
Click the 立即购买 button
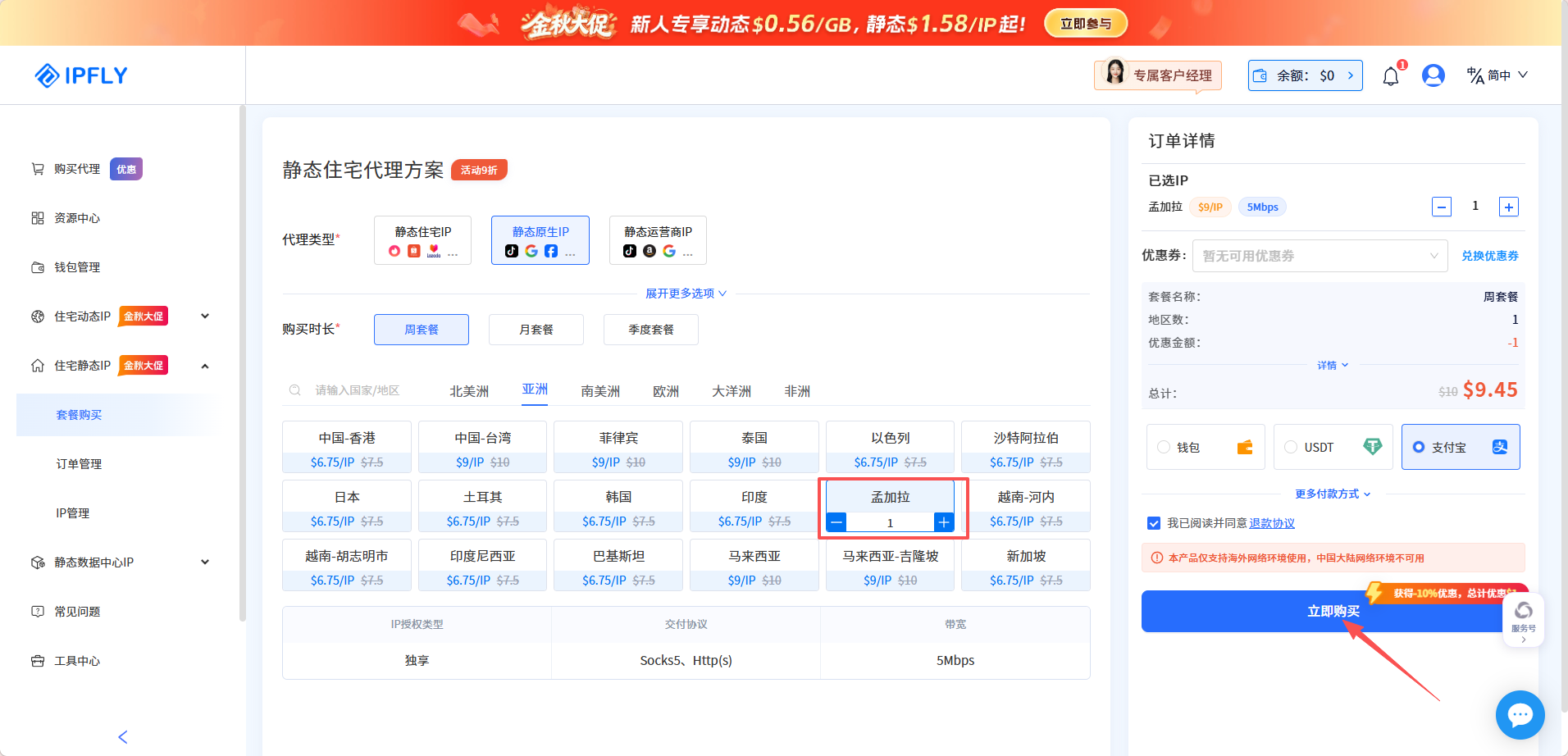click(x=1333, y=611)
